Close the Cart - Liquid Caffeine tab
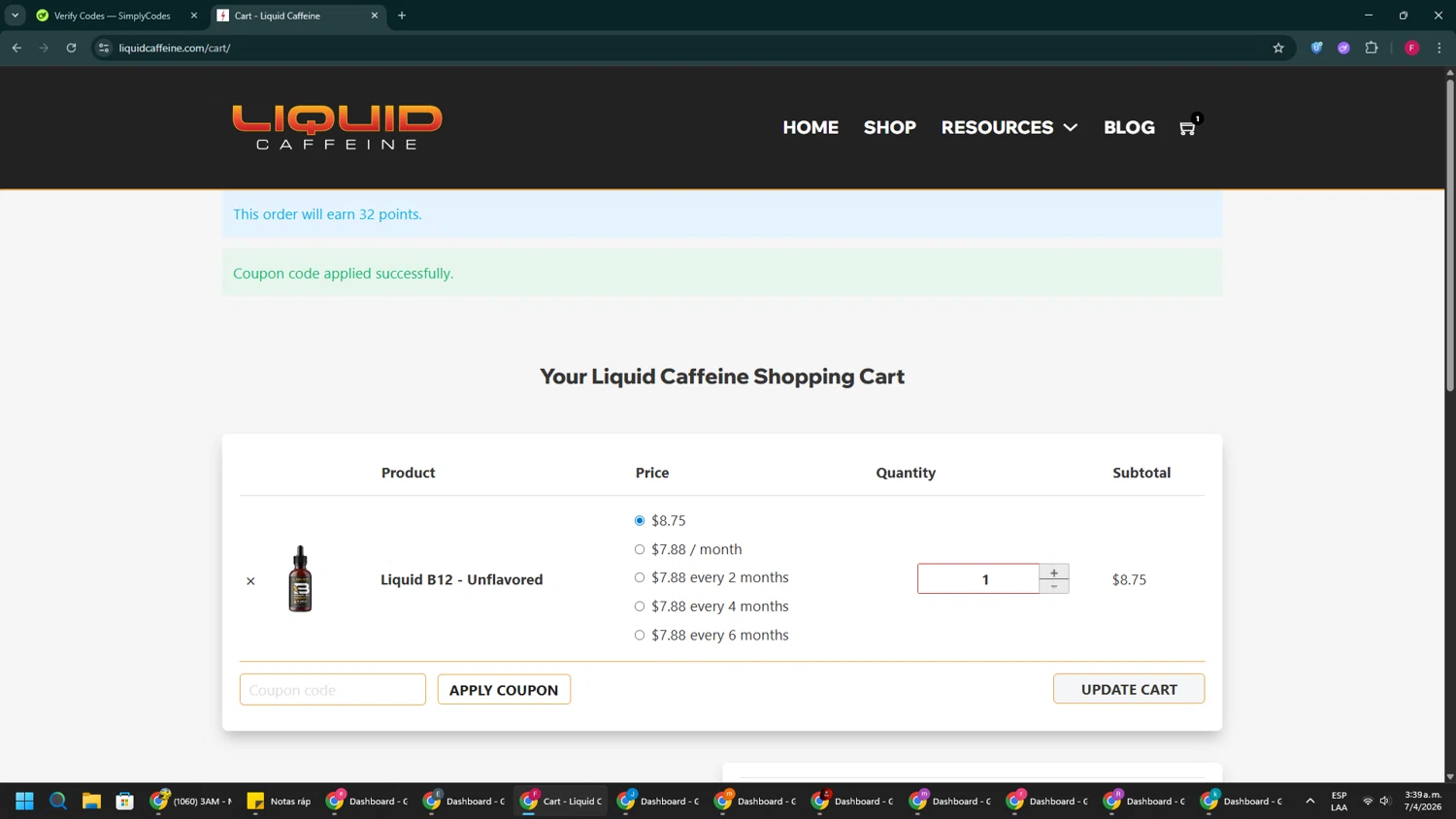1456x819 pixels. (x=375, y=16)
